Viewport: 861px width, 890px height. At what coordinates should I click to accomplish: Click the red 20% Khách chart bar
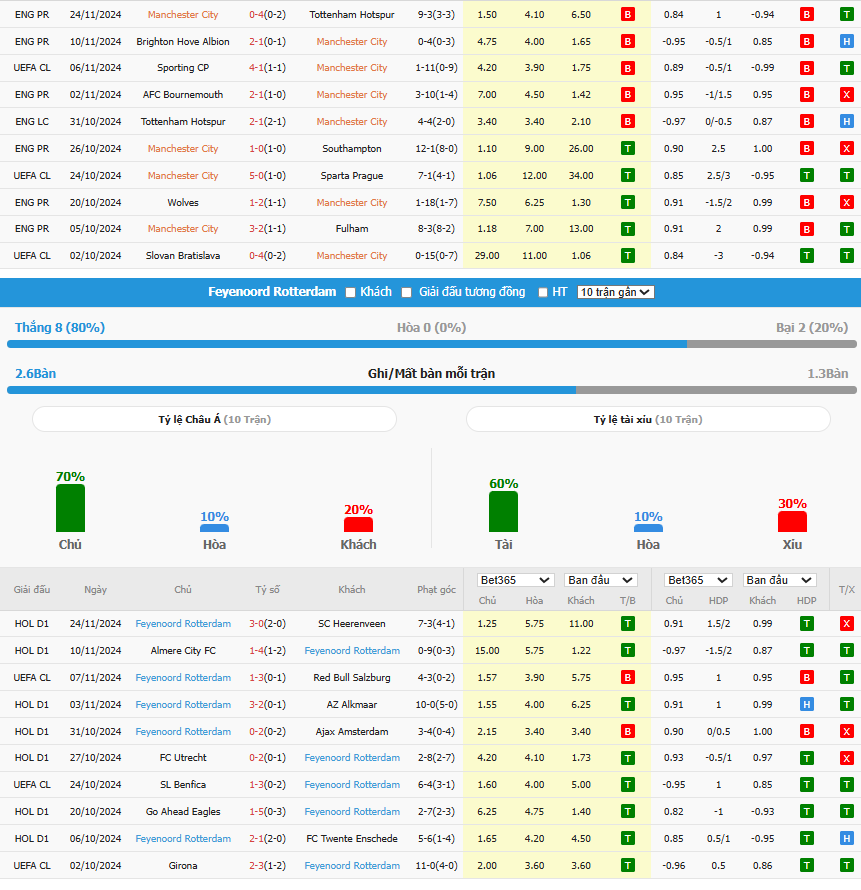point(359,525)
